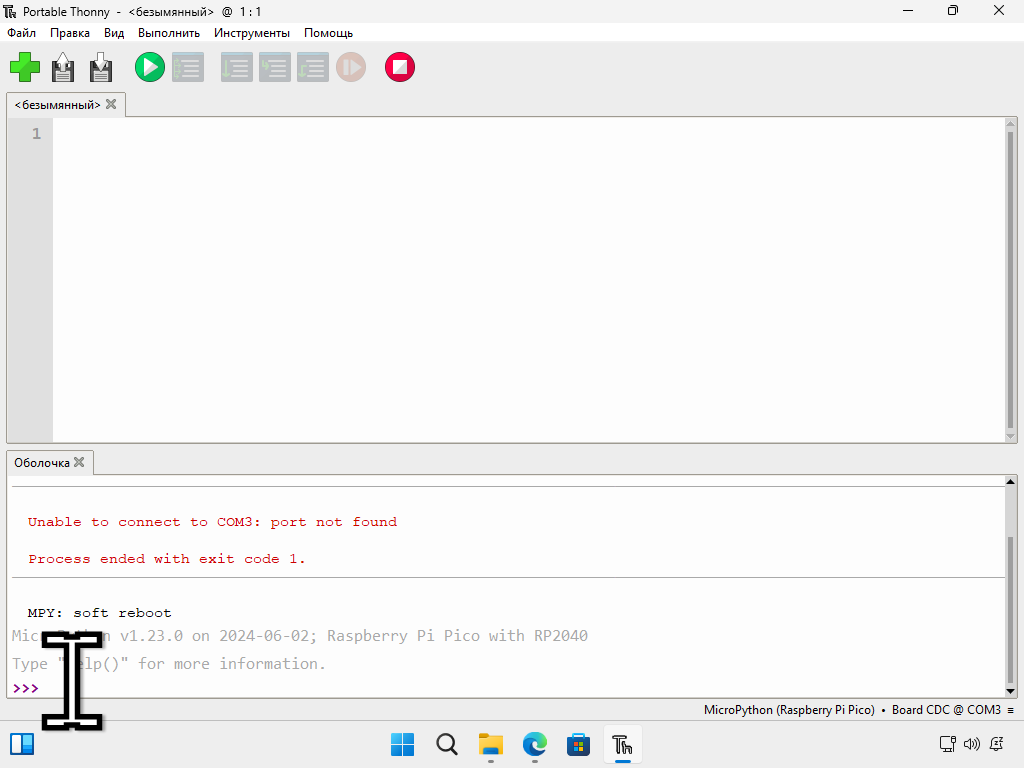The image size is (1024, 768).
Task: Click the Step into toolbar icon
Action: coord(275,67)
